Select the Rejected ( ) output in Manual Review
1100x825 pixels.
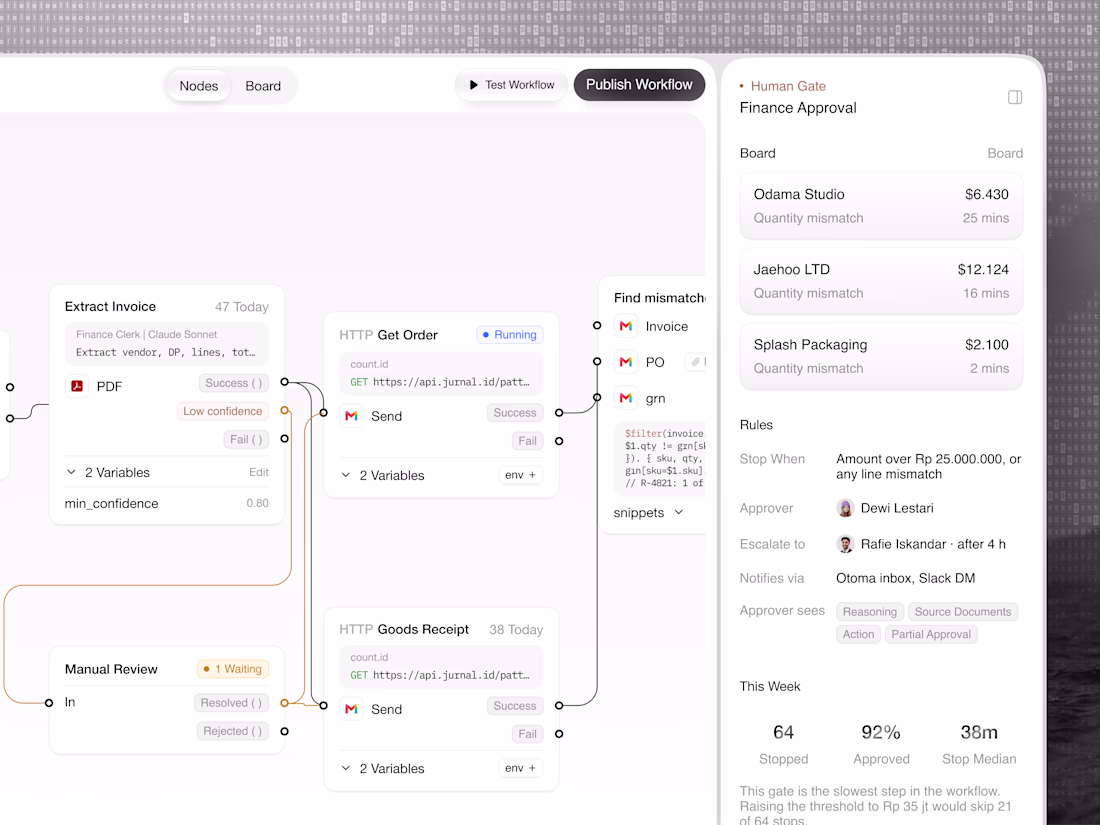[232, 731]
